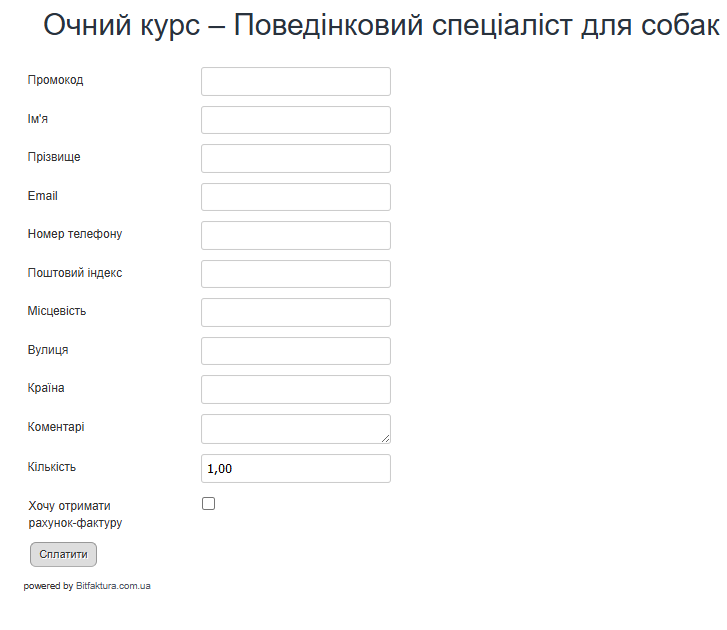This screenshot has width=727, height=630.
Task: Select the Місцевість text field
Action: [x=295, y=312]
